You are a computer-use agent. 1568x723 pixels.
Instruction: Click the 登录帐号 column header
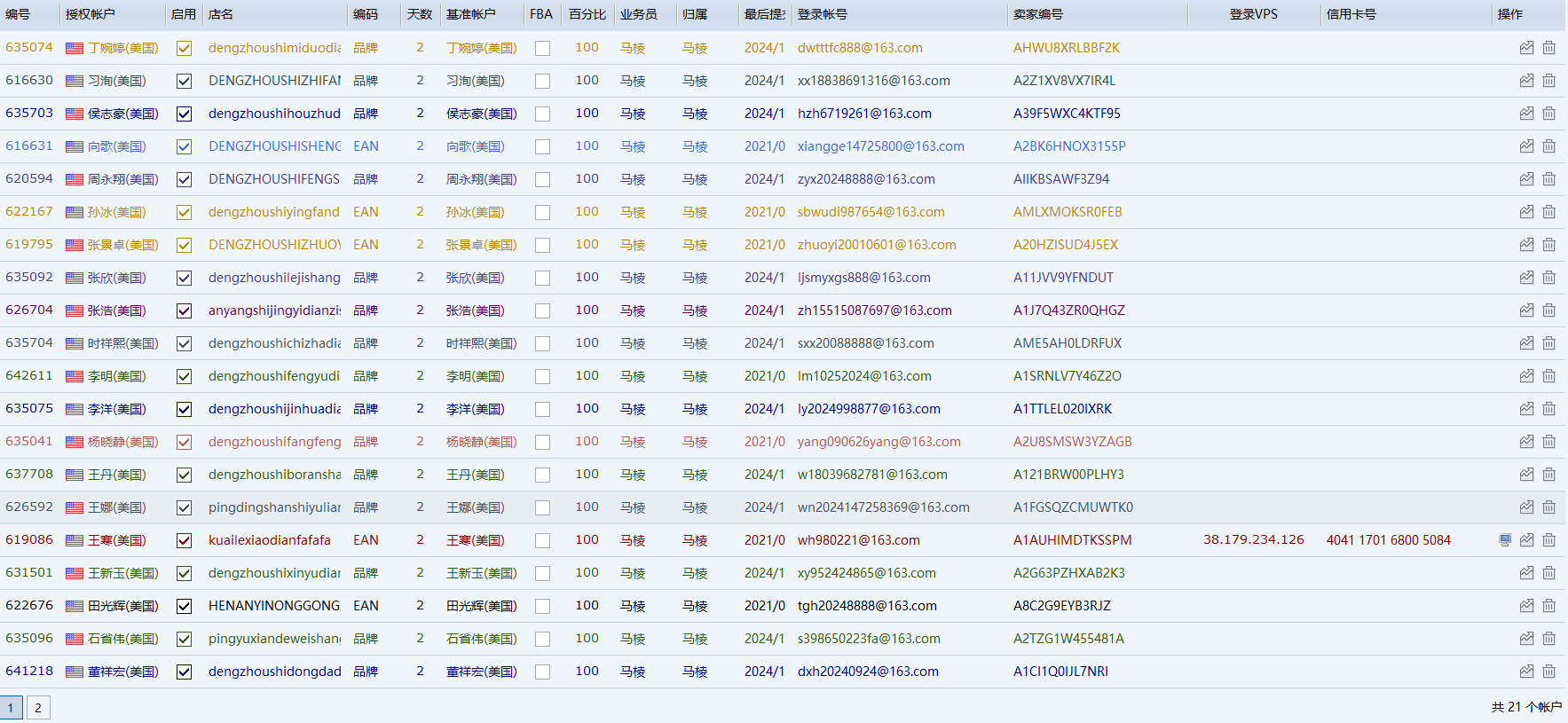pyautogui.click(x=822, y=14)
